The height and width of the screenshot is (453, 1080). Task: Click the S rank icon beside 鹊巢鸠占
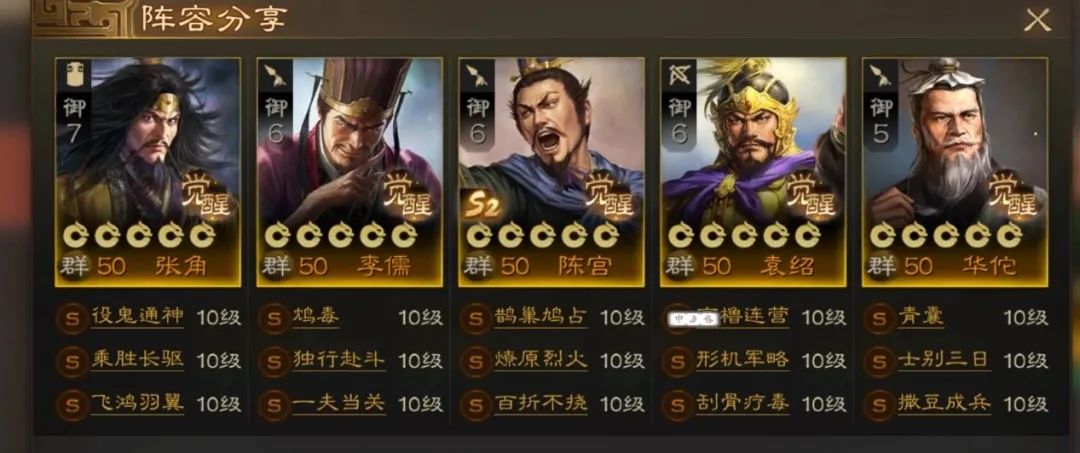(476, 318)
